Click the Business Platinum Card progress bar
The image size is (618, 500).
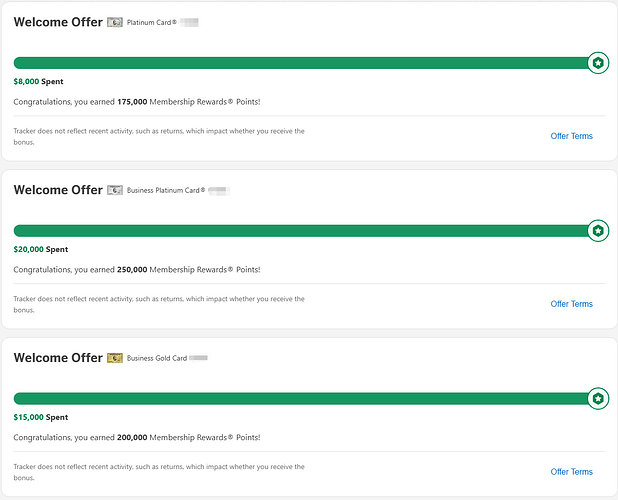click(x=300, y=231)
